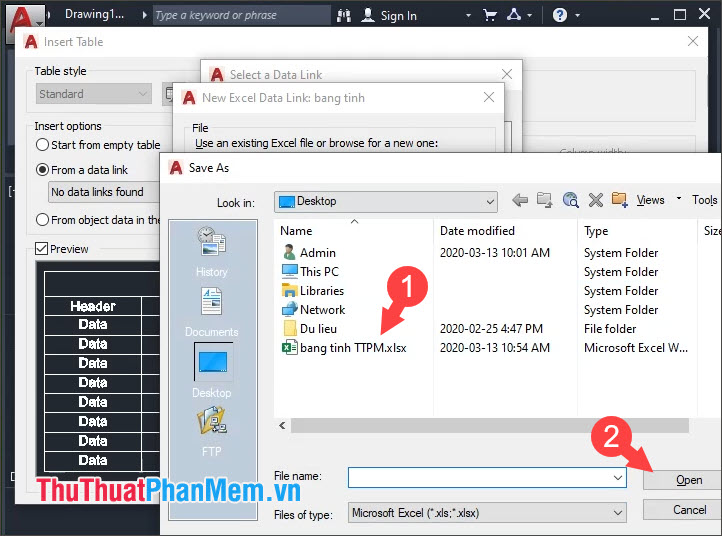722x536 pixels.
Task: Sort by the Name column header
Action: click(296, 231)
